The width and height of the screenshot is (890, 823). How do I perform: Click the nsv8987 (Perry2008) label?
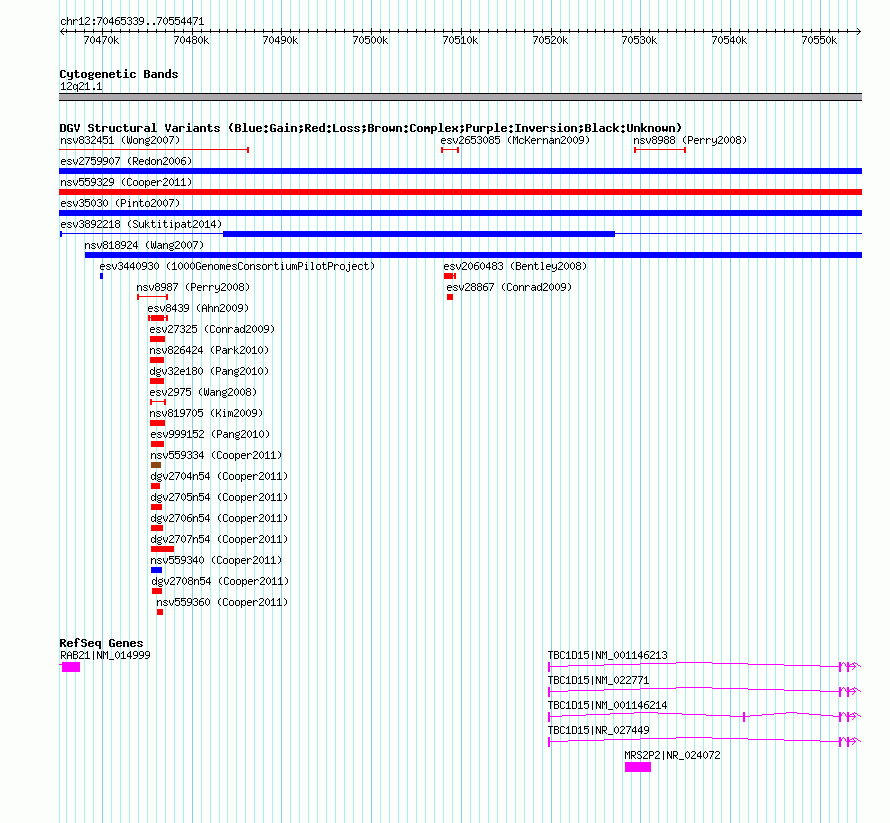192,287
